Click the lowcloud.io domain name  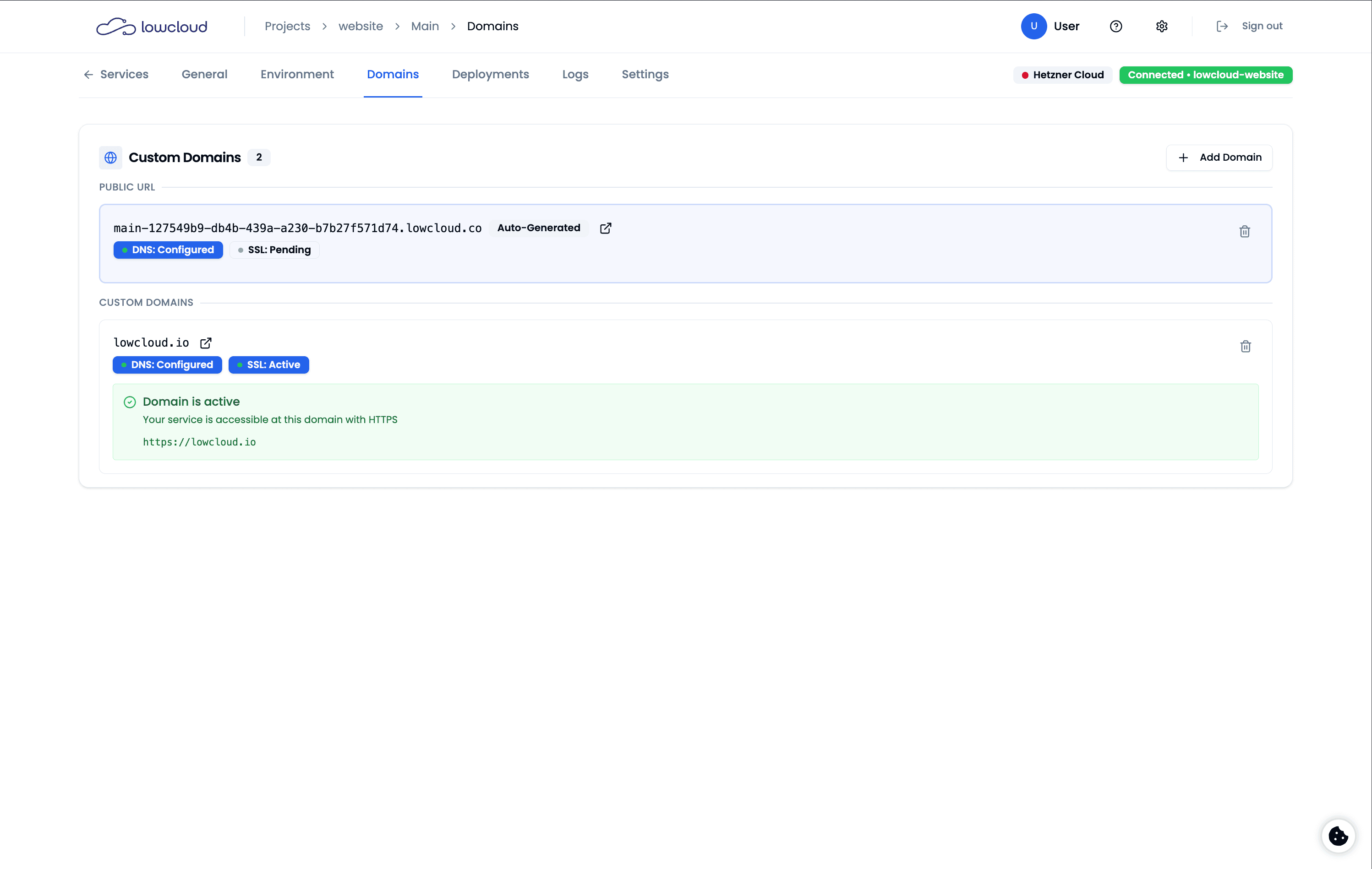pos(151,343)
